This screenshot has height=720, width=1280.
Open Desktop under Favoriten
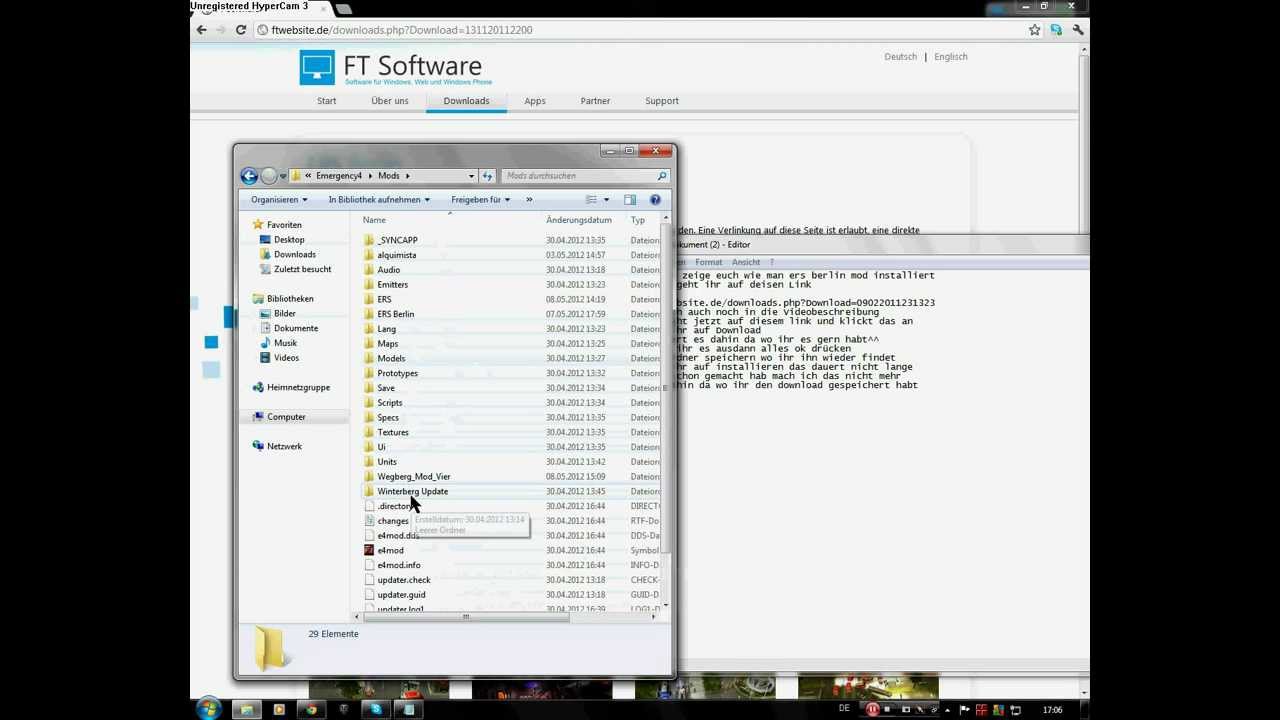[x=289, y=240]
